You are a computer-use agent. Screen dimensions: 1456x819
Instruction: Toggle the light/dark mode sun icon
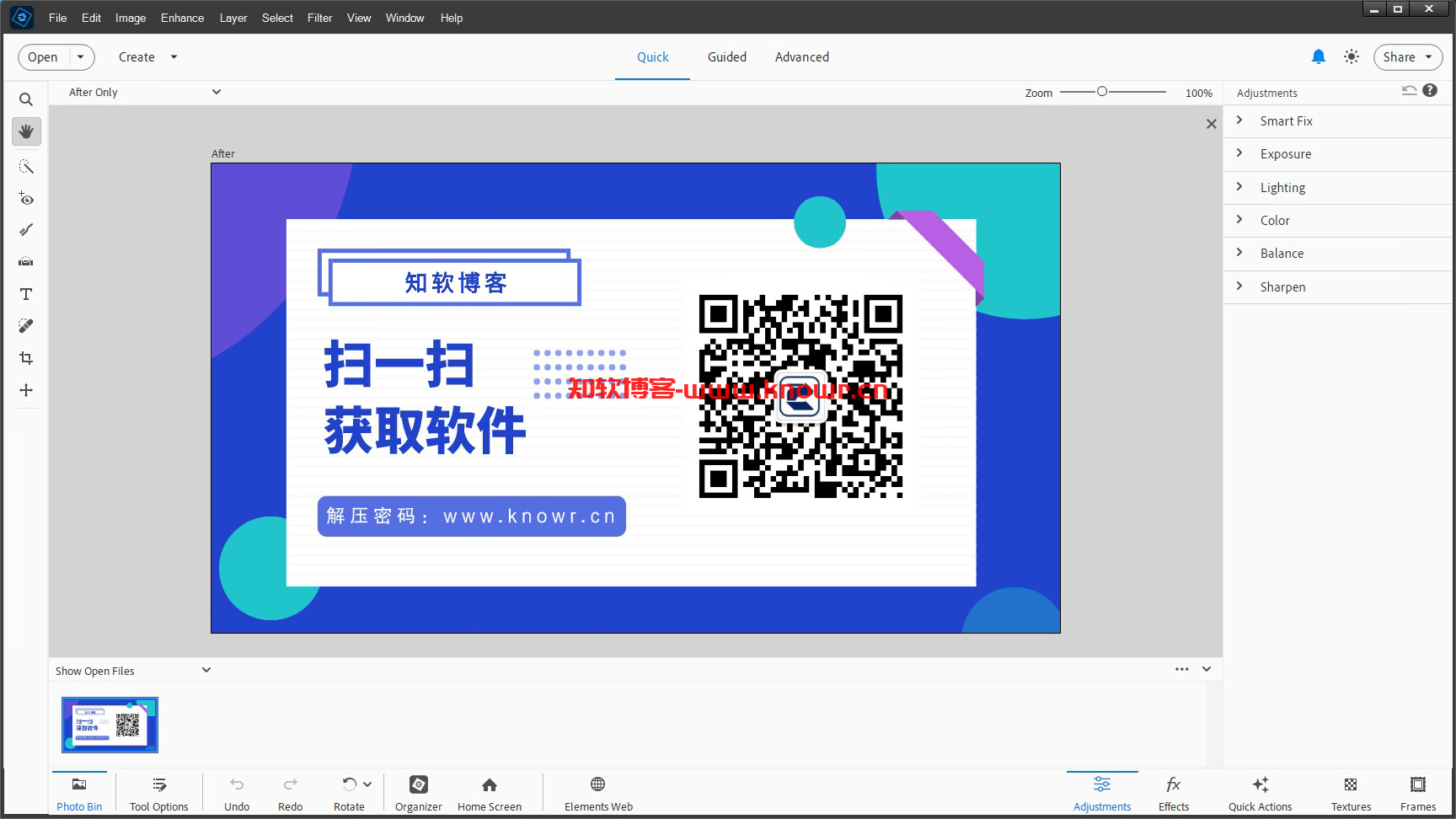click(x=1352, y=56)
